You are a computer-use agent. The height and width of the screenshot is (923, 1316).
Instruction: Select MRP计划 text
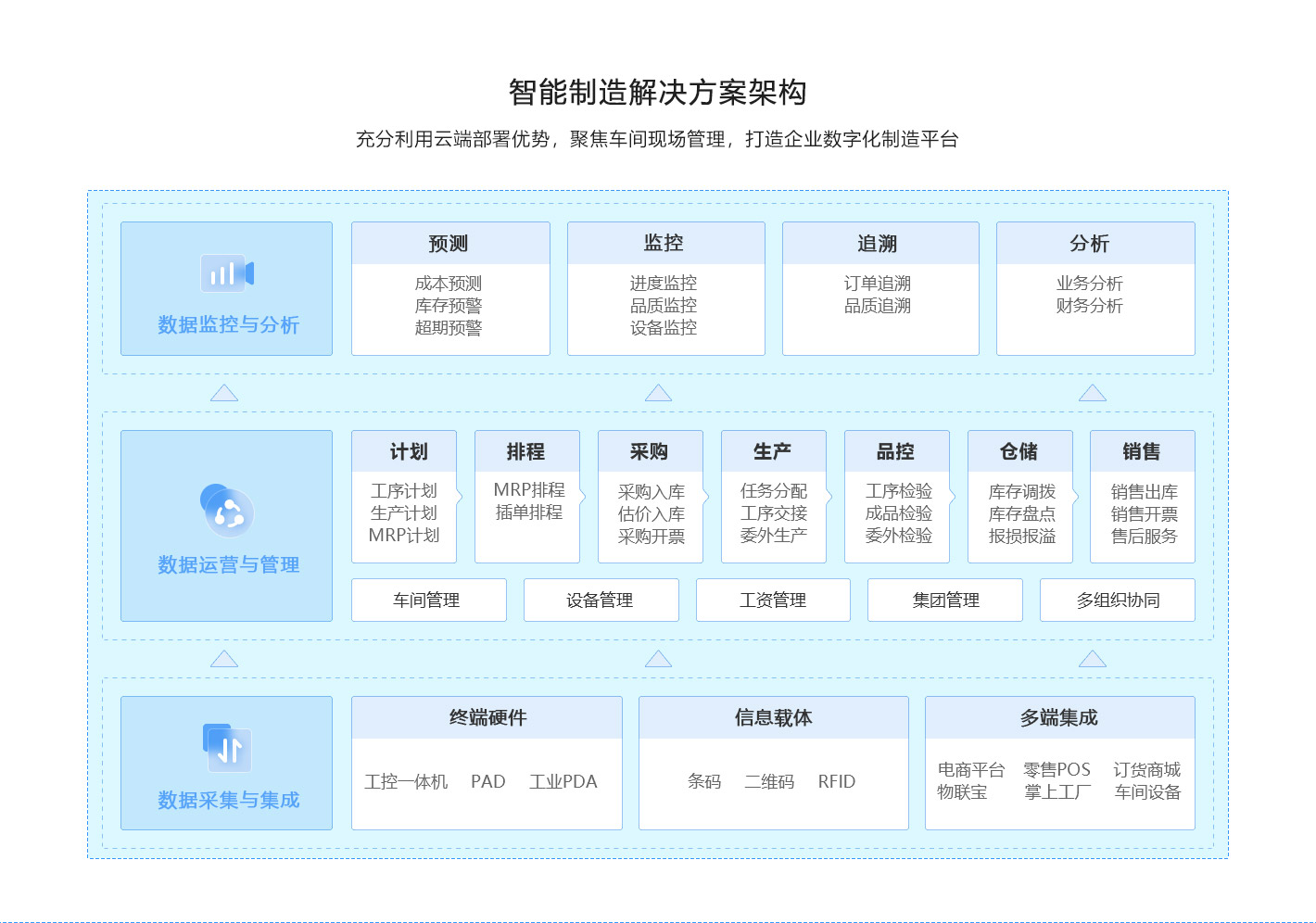(404, 536)
